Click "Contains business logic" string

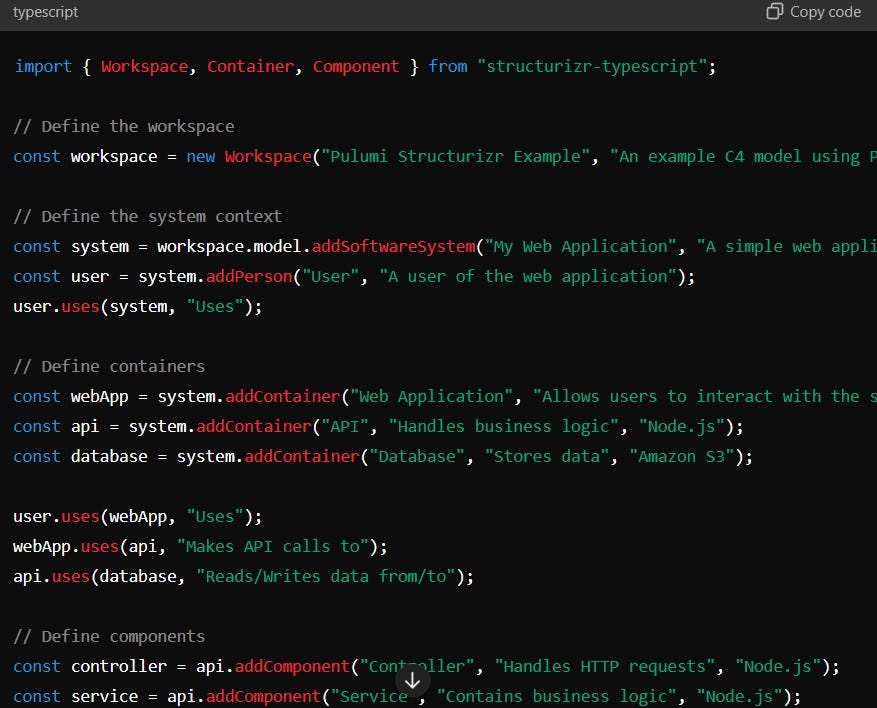(x=557, y=697)
